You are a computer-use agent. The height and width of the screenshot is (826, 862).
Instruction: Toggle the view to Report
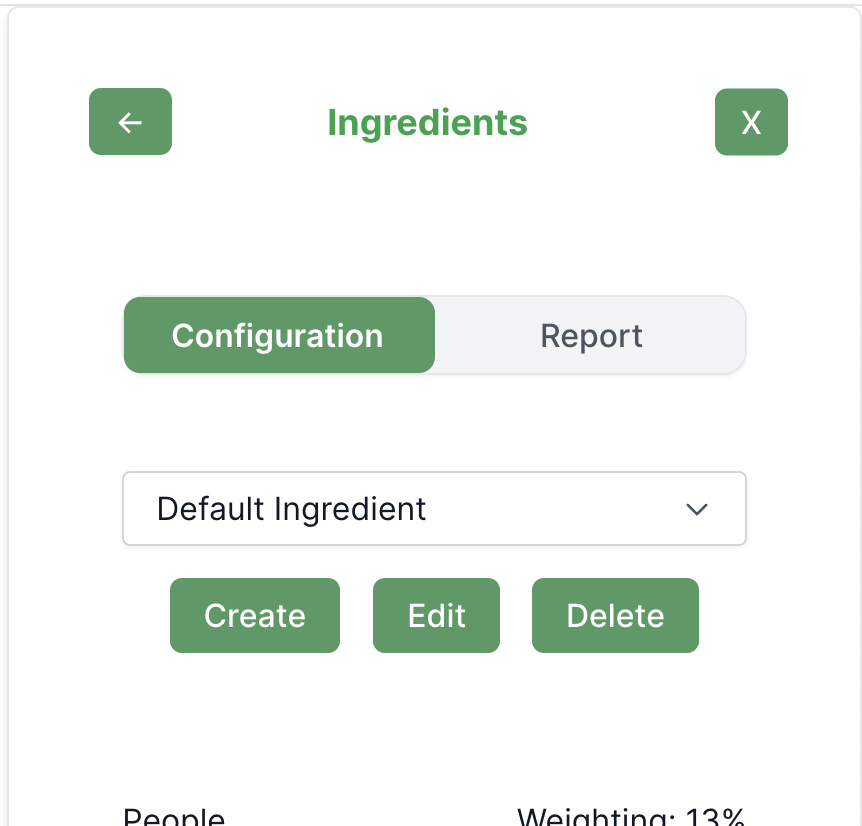[591, 336]
